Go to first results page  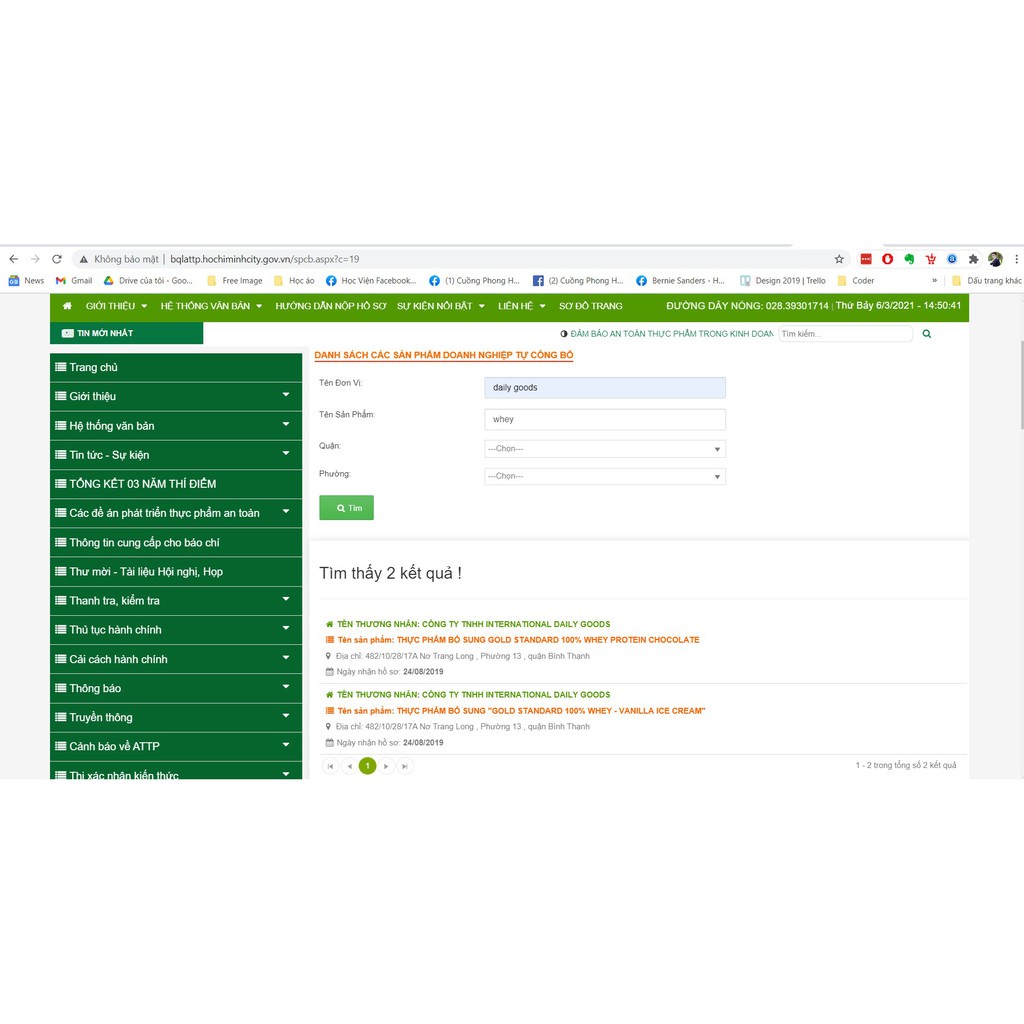(x=330, y=766)
